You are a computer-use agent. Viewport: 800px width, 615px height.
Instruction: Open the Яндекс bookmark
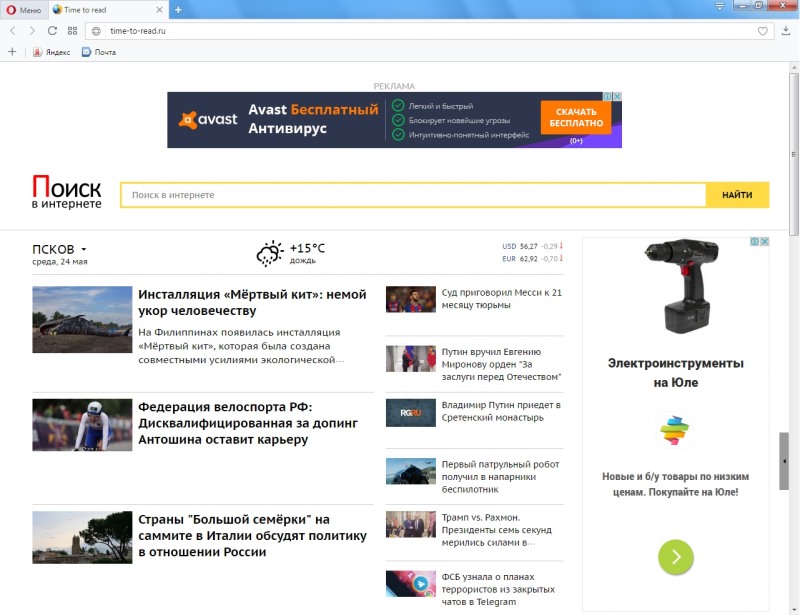52,52
